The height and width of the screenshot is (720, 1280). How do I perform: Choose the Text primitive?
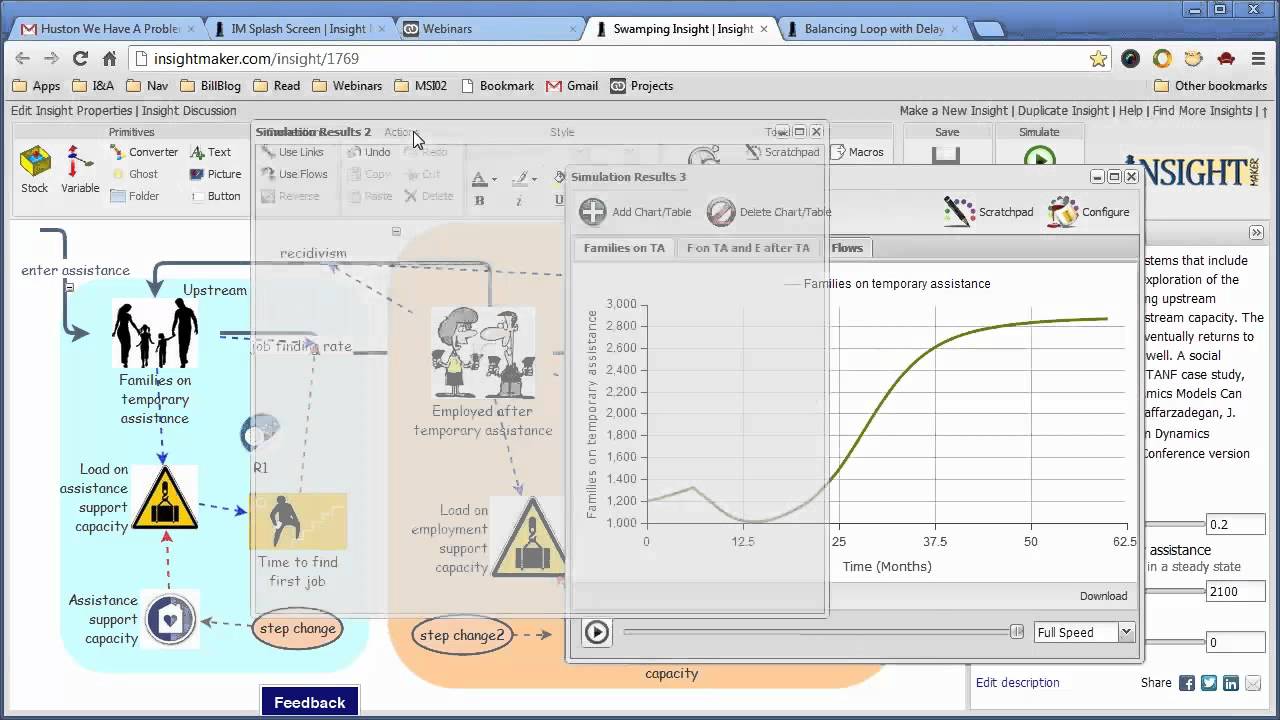pos(210,152)
